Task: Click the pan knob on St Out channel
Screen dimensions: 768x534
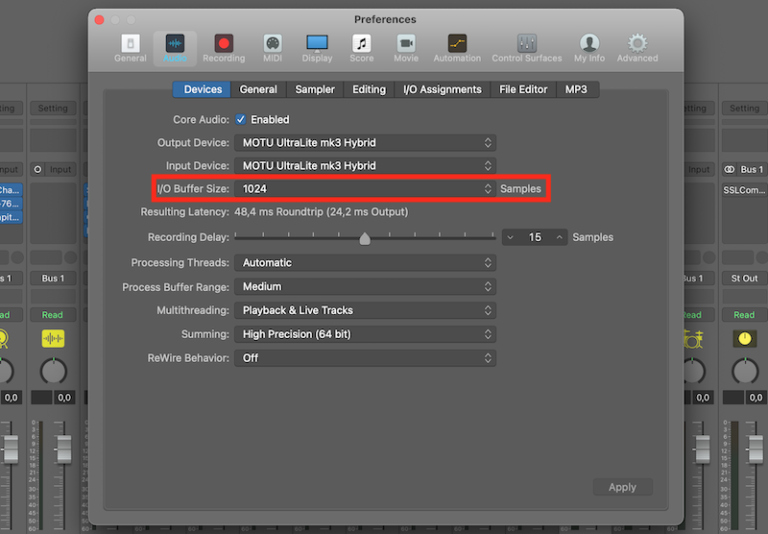Action: pyautogui.click(x=745, y=371)
